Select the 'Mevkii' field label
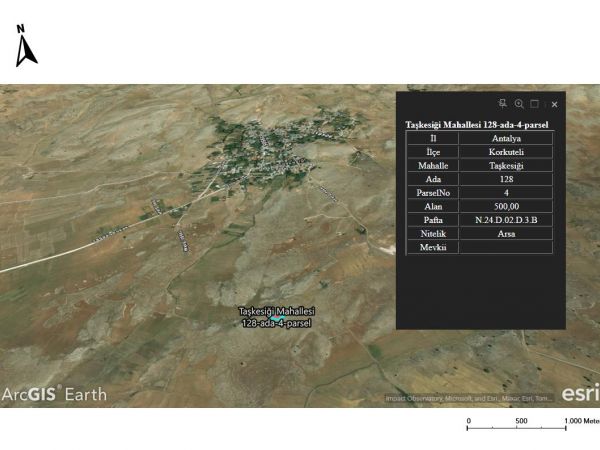This screenshot has height=450, width=600. (x=433, y=247)
